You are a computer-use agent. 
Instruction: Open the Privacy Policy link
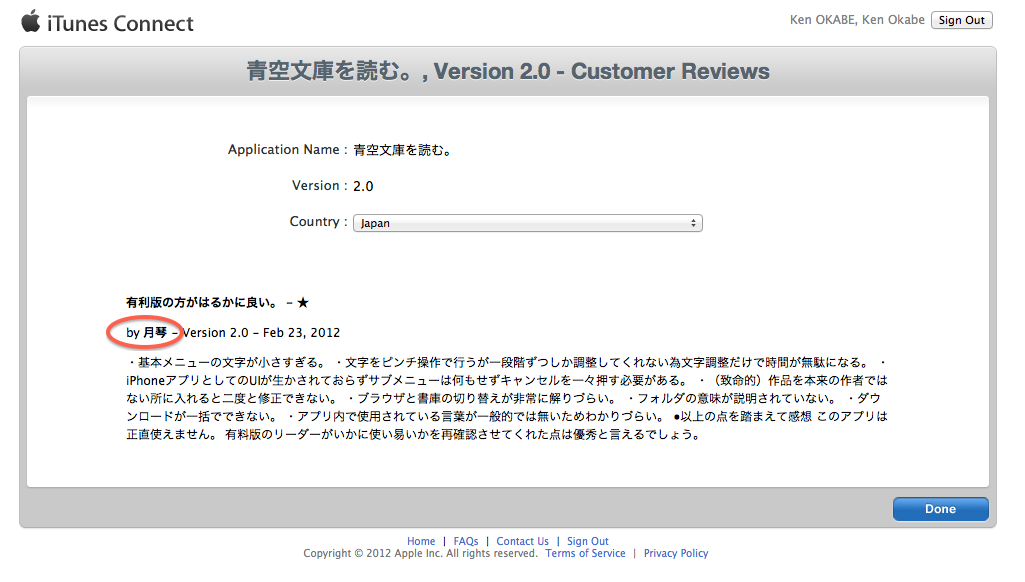point(676,553)
